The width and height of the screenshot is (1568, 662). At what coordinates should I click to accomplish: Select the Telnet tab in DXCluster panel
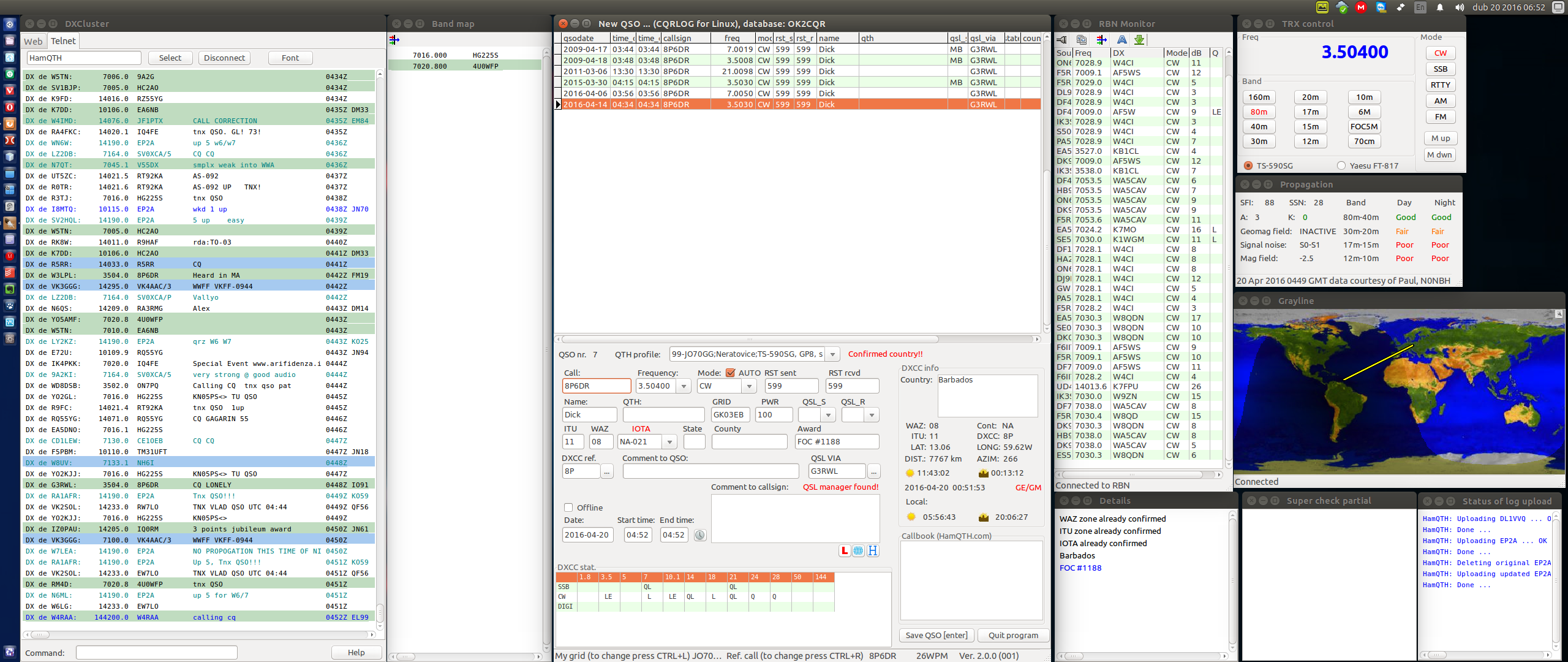(64, 41)
